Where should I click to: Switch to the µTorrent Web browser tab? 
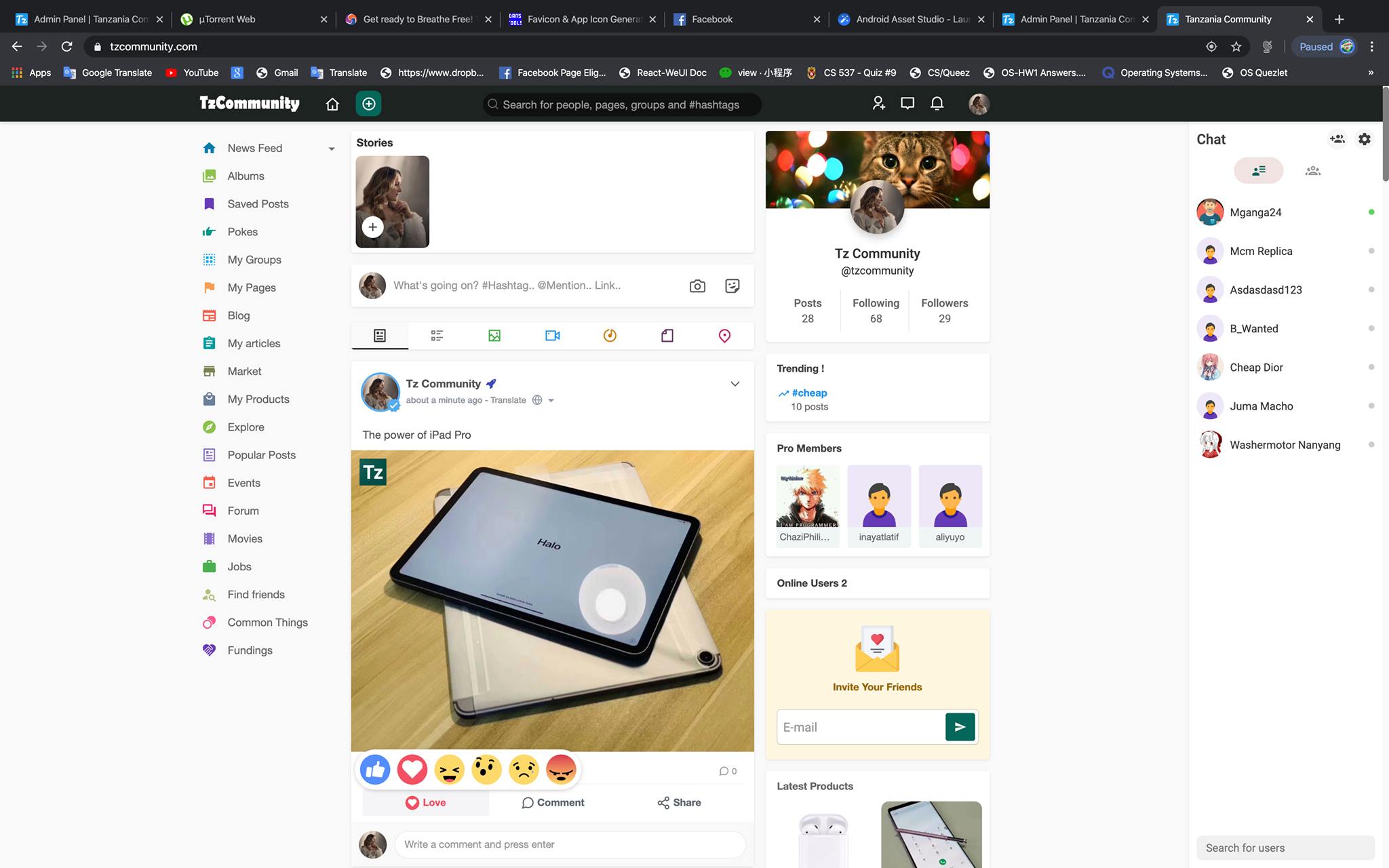pos(254,19)
